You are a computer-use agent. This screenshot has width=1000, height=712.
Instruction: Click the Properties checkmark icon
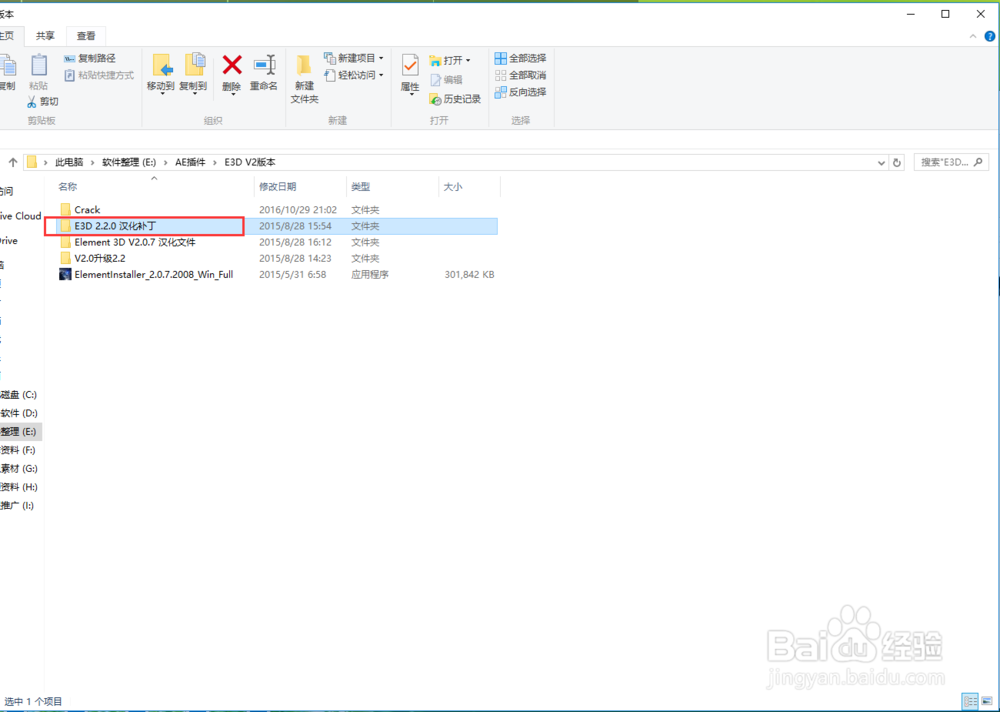click(410, 66)
